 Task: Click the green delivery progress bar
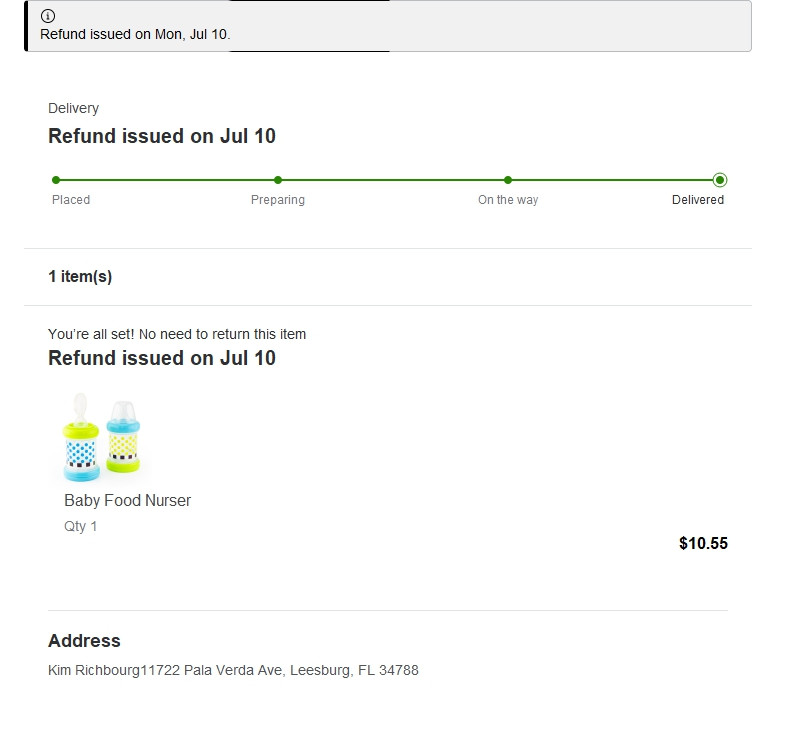click(390, 180)
